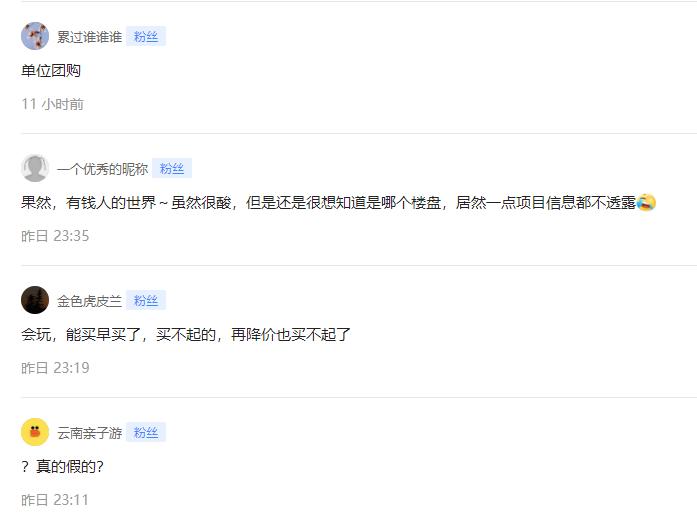
Task: Click the 粉丝 badge beside 金色虎皮兰
Action: point(146,301)
